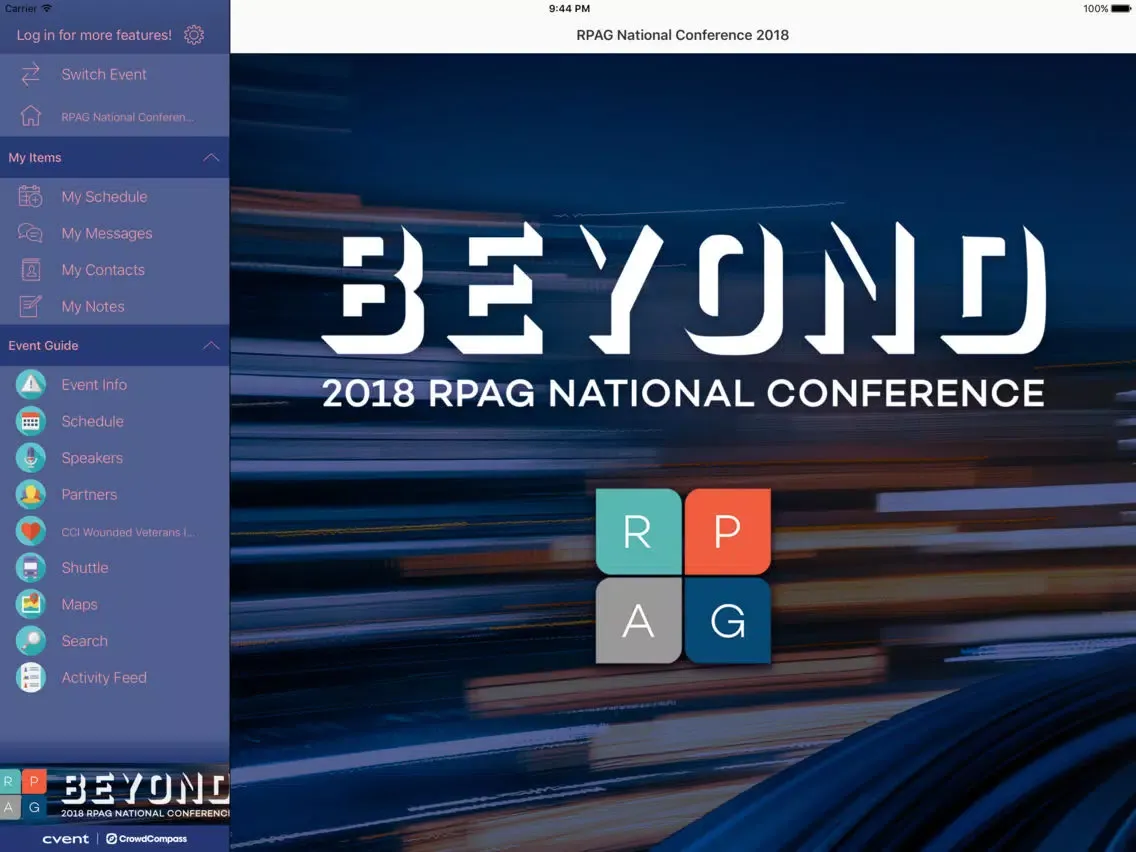Viewport: 1136px width, 852px height.
Task: Collapse the Event Guide section
Action: click(211, 346)
